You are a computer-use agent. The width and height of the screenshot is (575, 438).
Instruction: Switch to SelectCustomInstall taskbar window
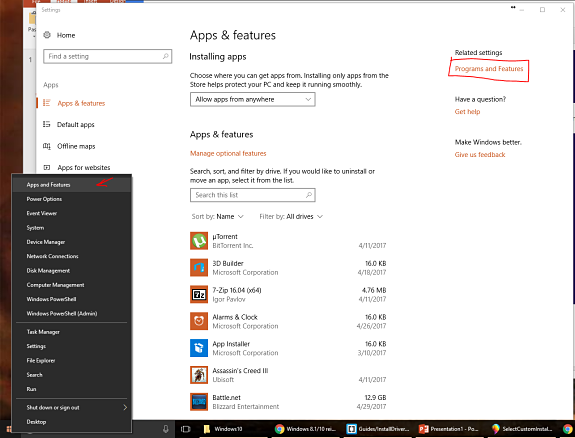tap(522, 429)
